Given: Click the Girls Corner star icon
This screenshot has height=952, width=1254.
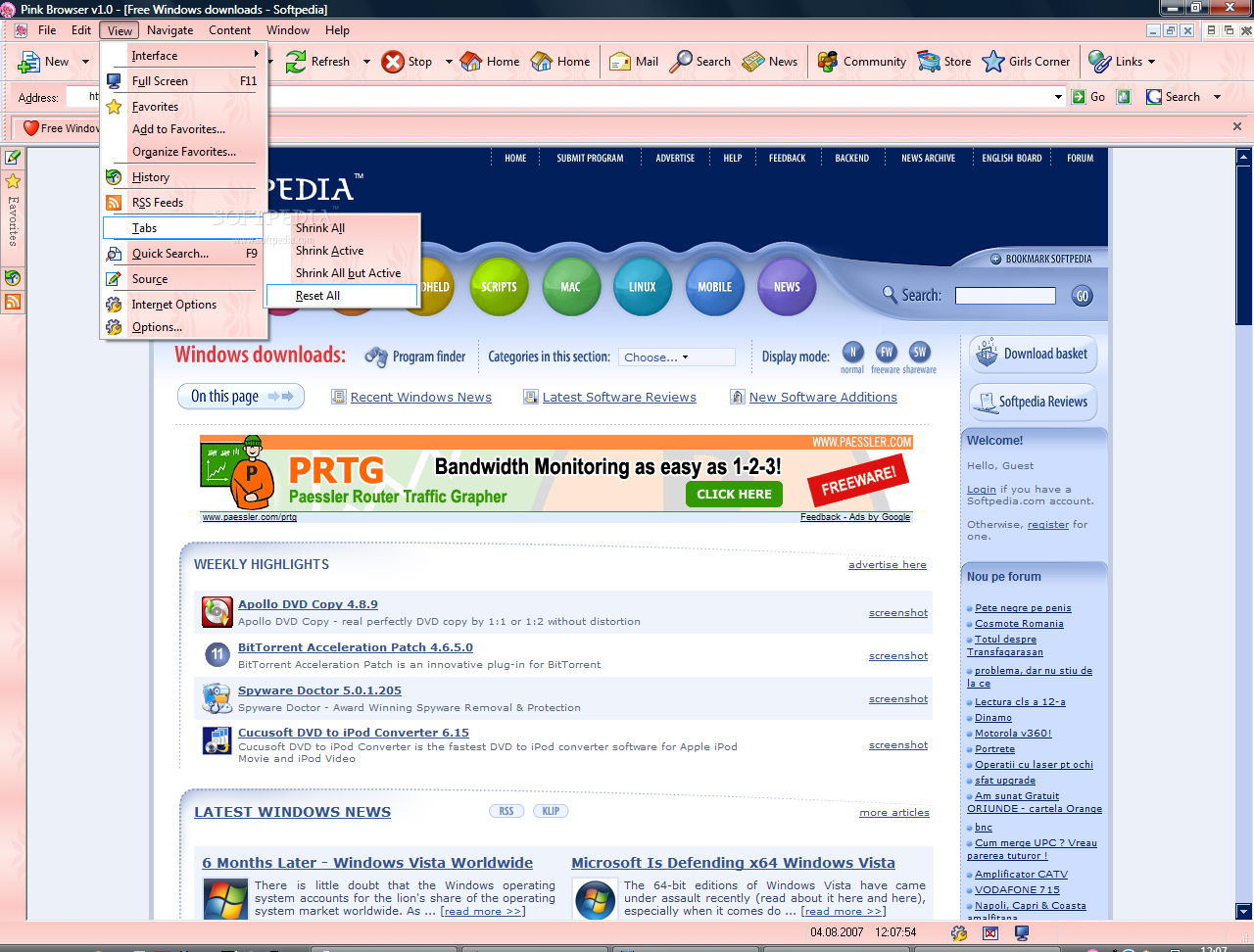Looking at the screenshot, I should [993, 62].
